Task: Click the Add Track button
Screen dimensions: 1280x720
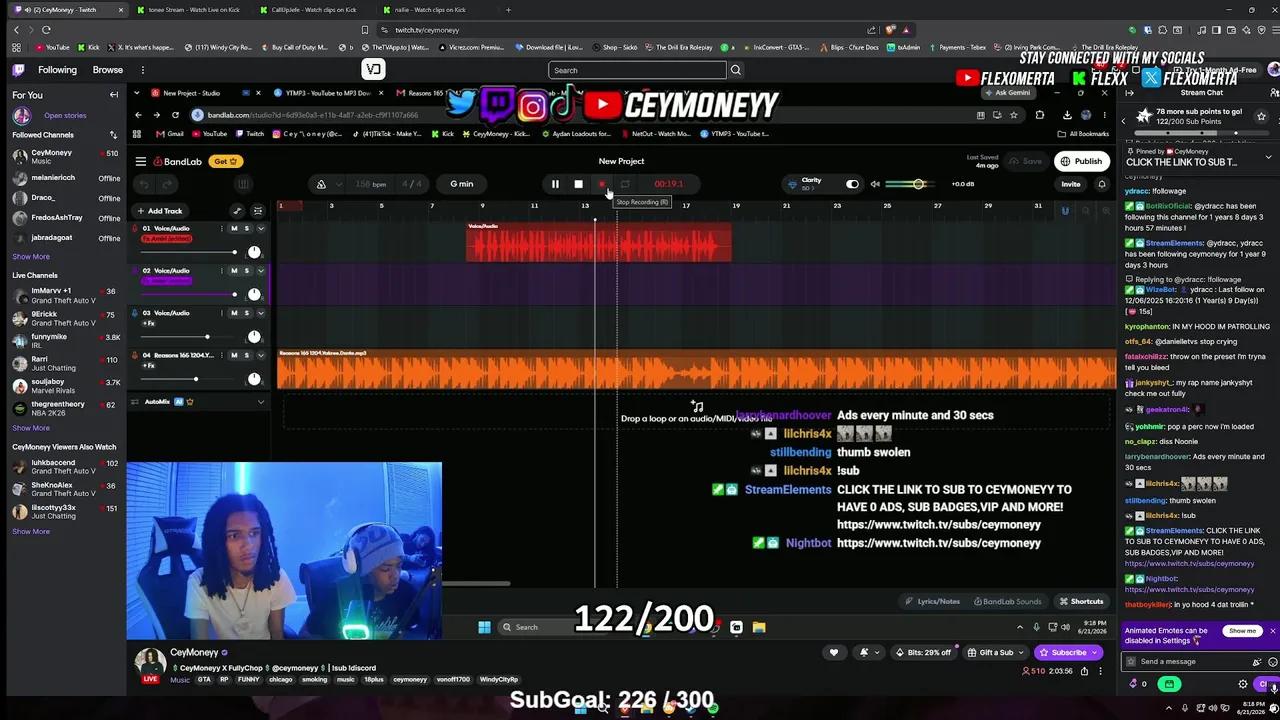Action: pos(160,211)
